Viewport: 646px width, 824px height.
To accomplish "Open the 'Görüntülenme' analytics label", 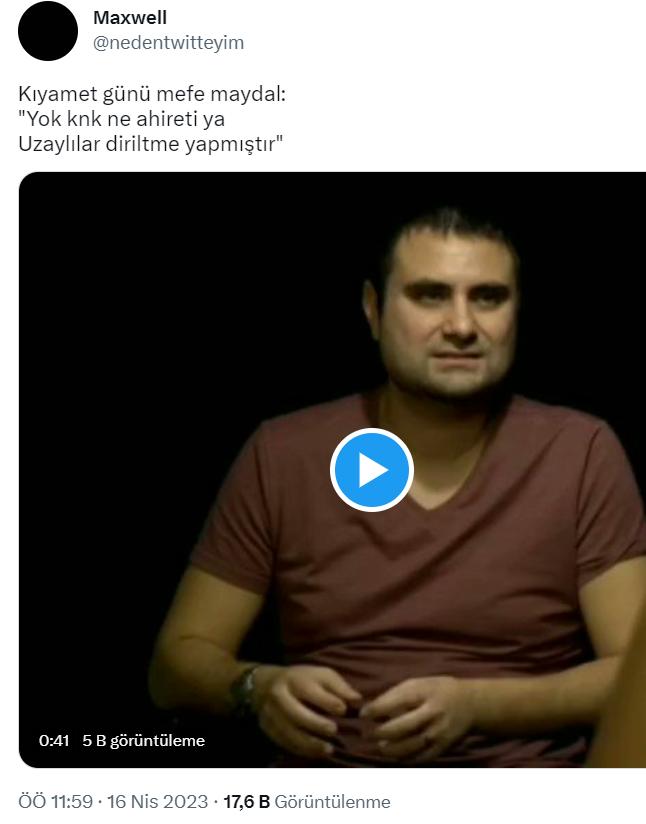I will point(332,802).
